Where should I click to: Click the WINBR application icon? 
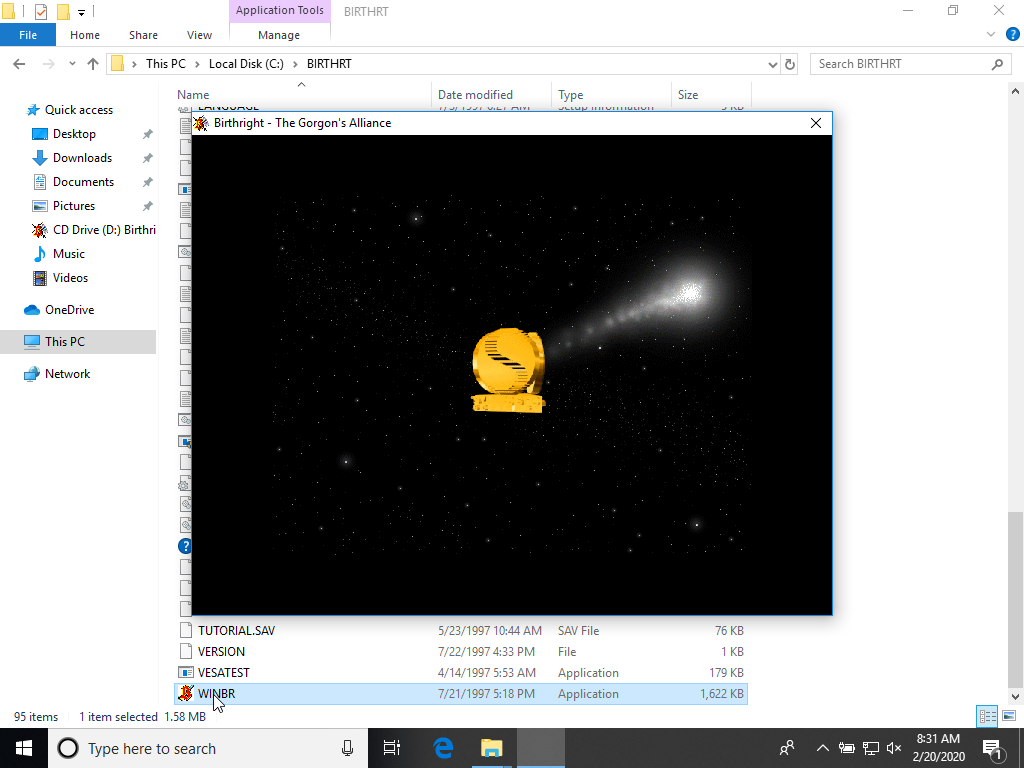(185, 694)
